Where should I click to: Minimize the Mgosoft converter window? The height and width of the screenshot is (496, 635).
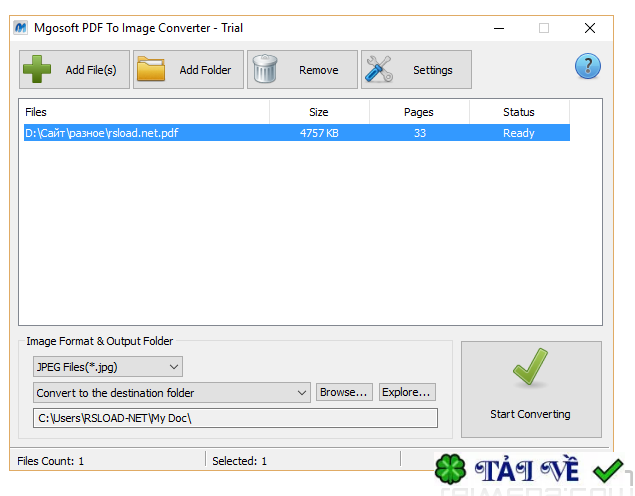[499, 28]
